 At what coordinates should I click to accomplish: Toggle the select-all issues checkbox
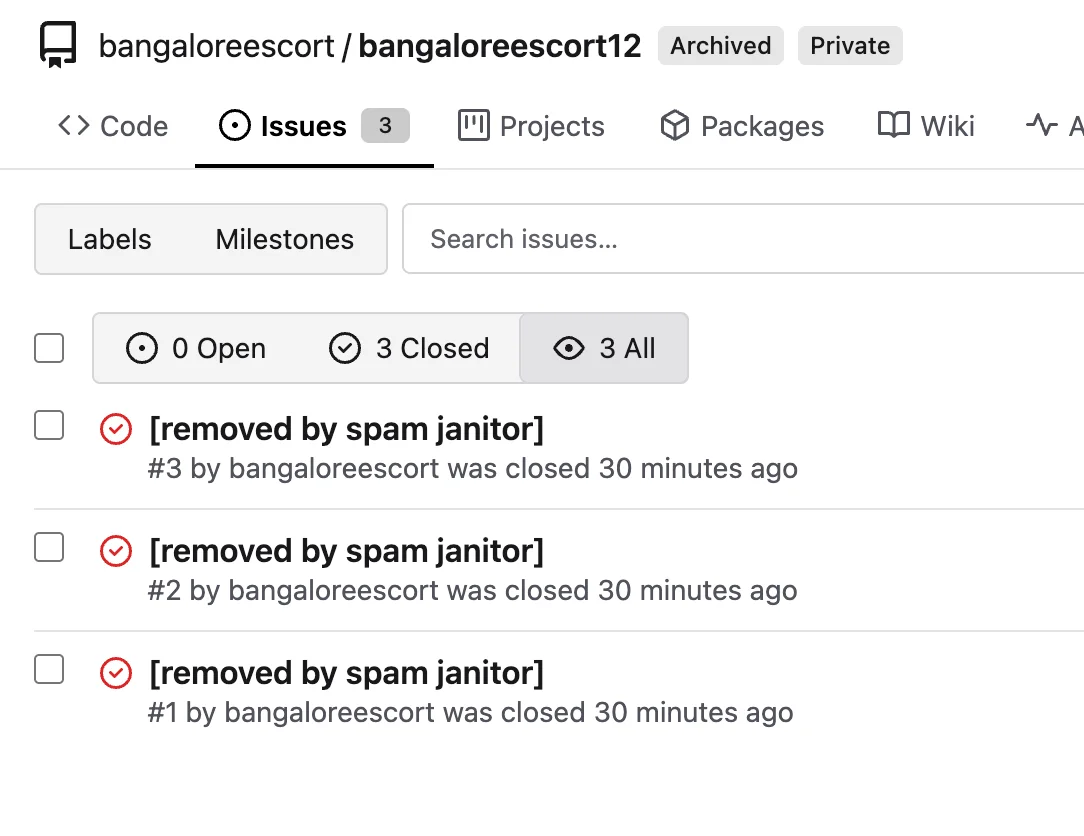49,348
